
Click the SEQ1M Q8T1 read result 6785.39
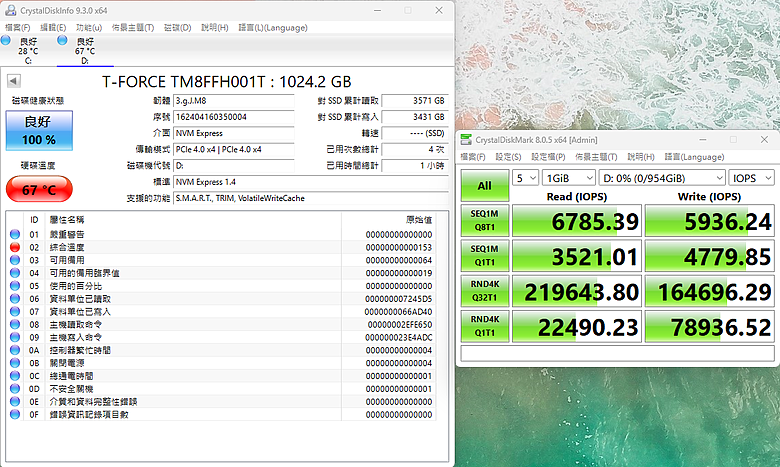577,221
